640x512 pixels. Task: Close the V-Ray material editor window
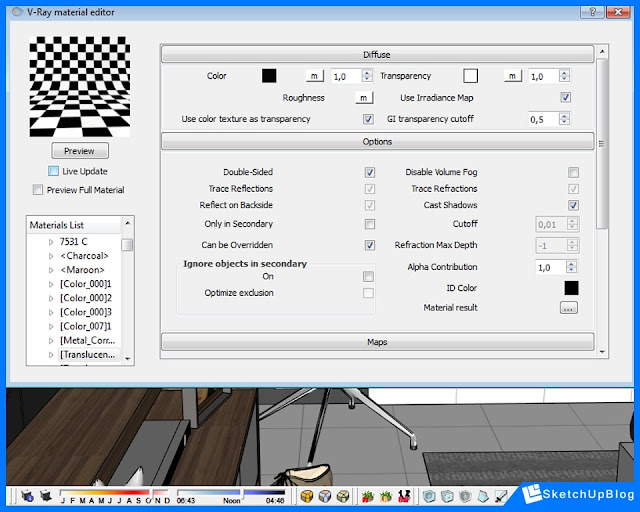pyautogui.click(x=618, y=12)
